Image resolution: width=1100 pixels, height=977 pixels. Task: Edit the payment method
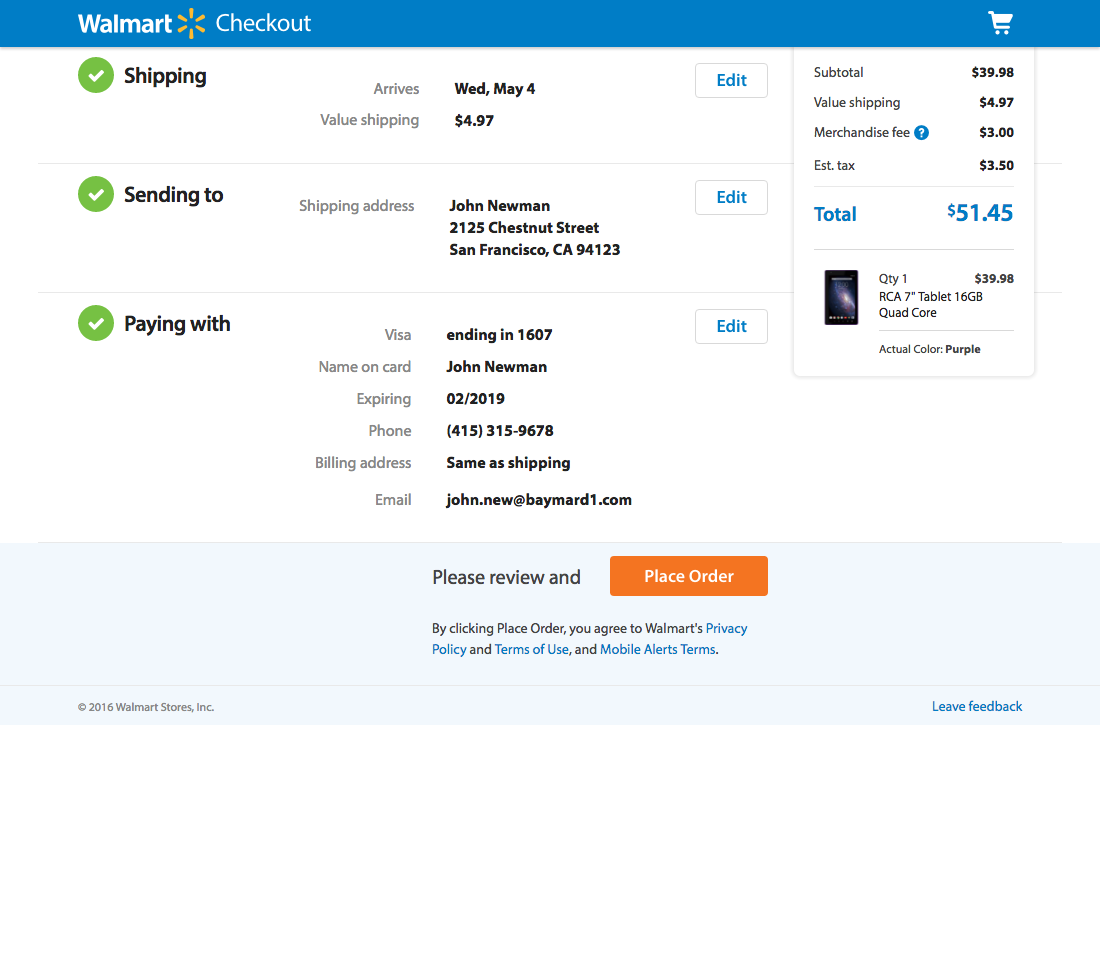coord(731,326)
